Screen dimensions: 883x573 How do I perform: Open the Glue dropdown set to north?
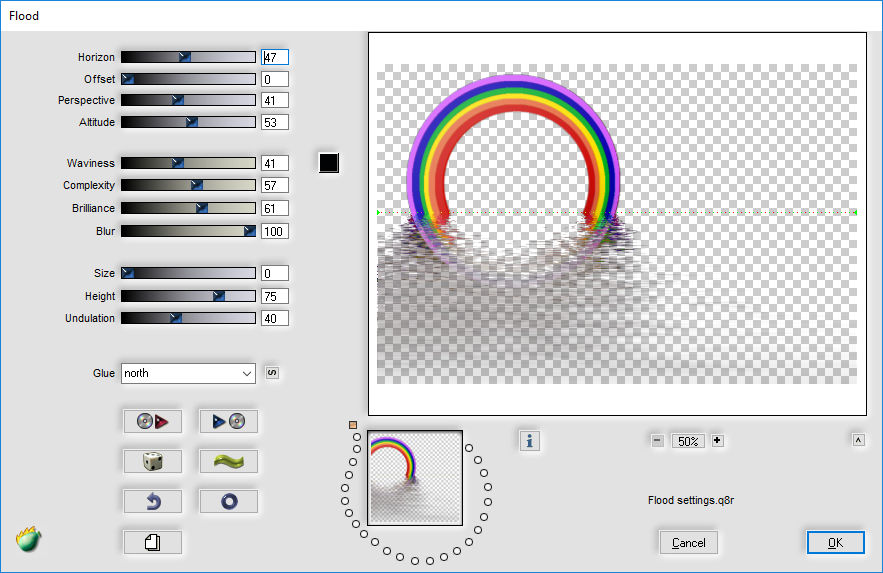[x=188, y=373]
